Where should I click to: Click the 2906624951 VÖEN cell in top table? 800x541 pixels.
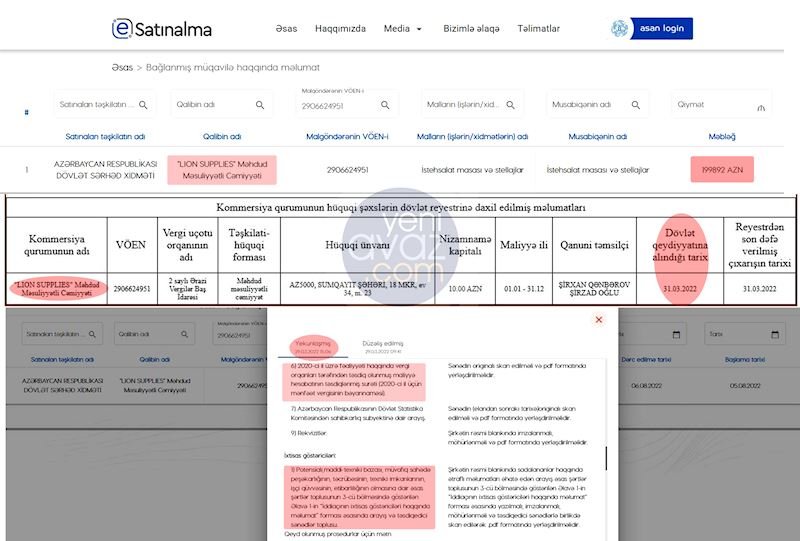tap(347, 170)
